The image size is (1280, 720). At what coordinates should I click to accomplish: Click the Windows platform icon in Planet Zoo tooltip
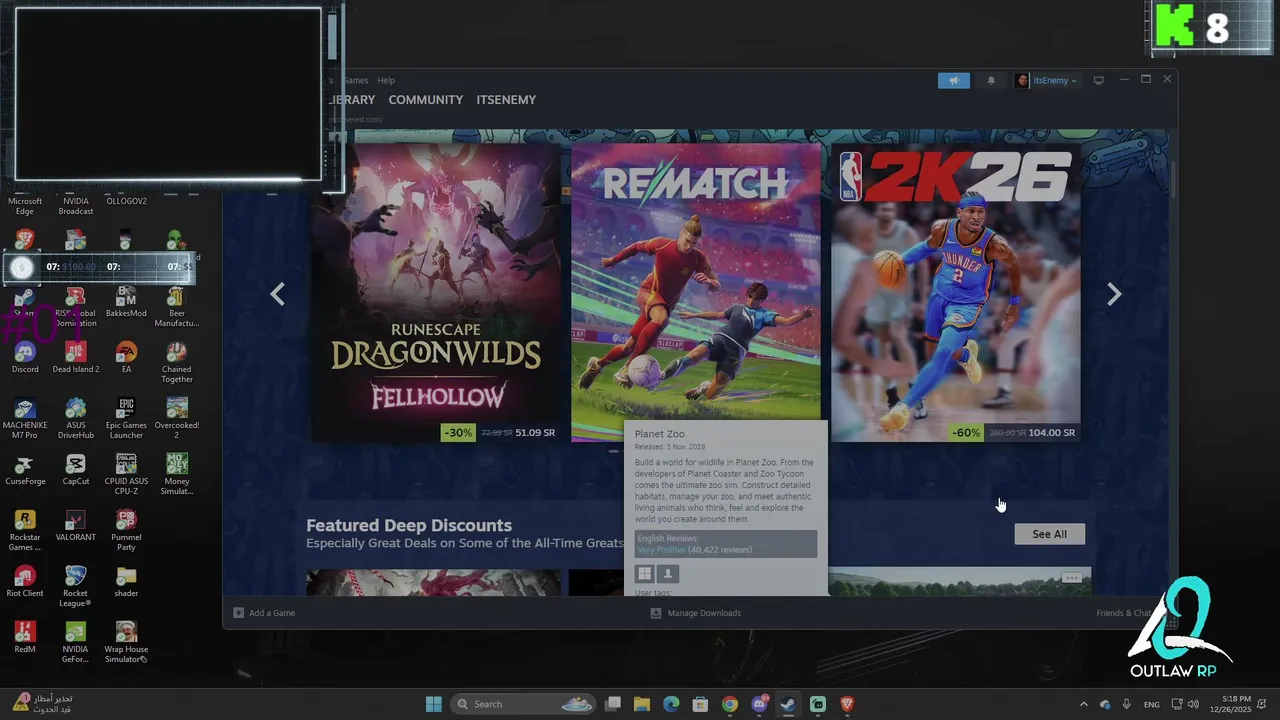tap(645, 573)
